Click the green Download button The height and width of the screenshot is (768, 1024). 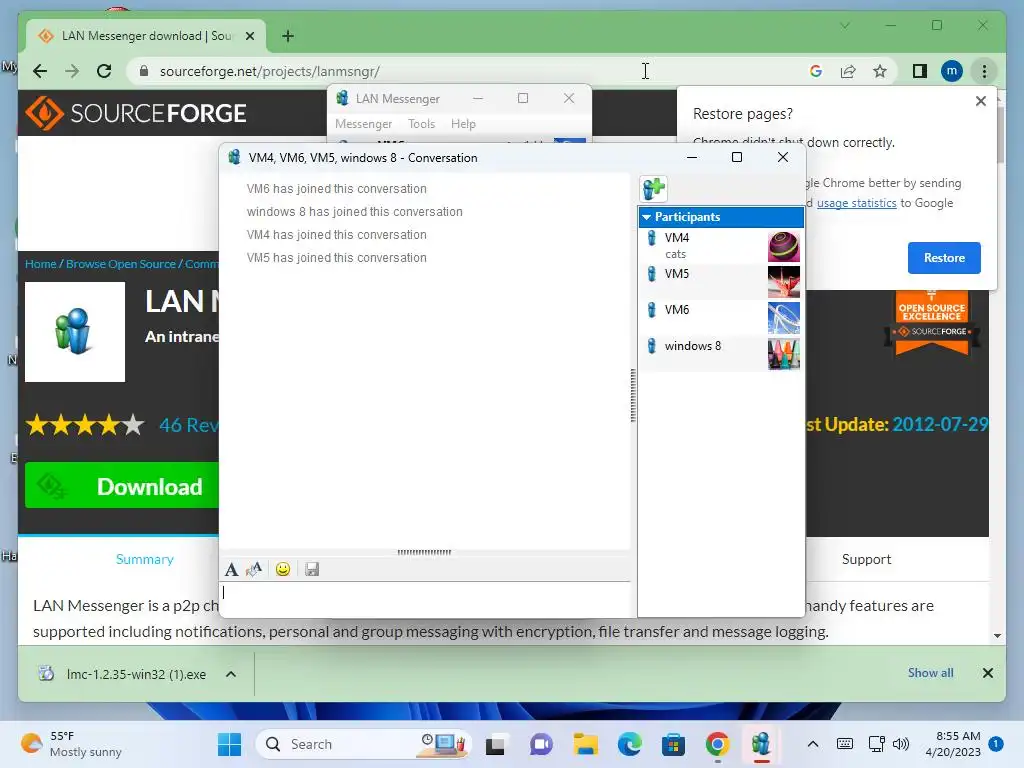click(x=122, y=486)
